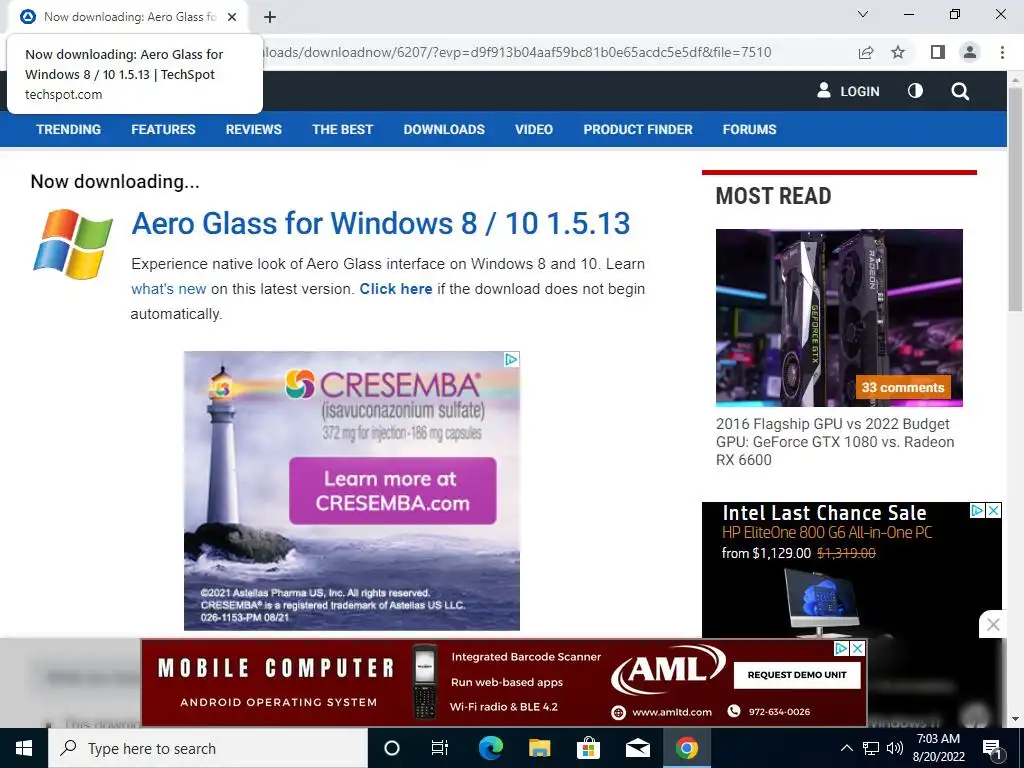Open the Chrome profile avatar icon
Screen dimensions: 1024x768
tap(970, 52)
